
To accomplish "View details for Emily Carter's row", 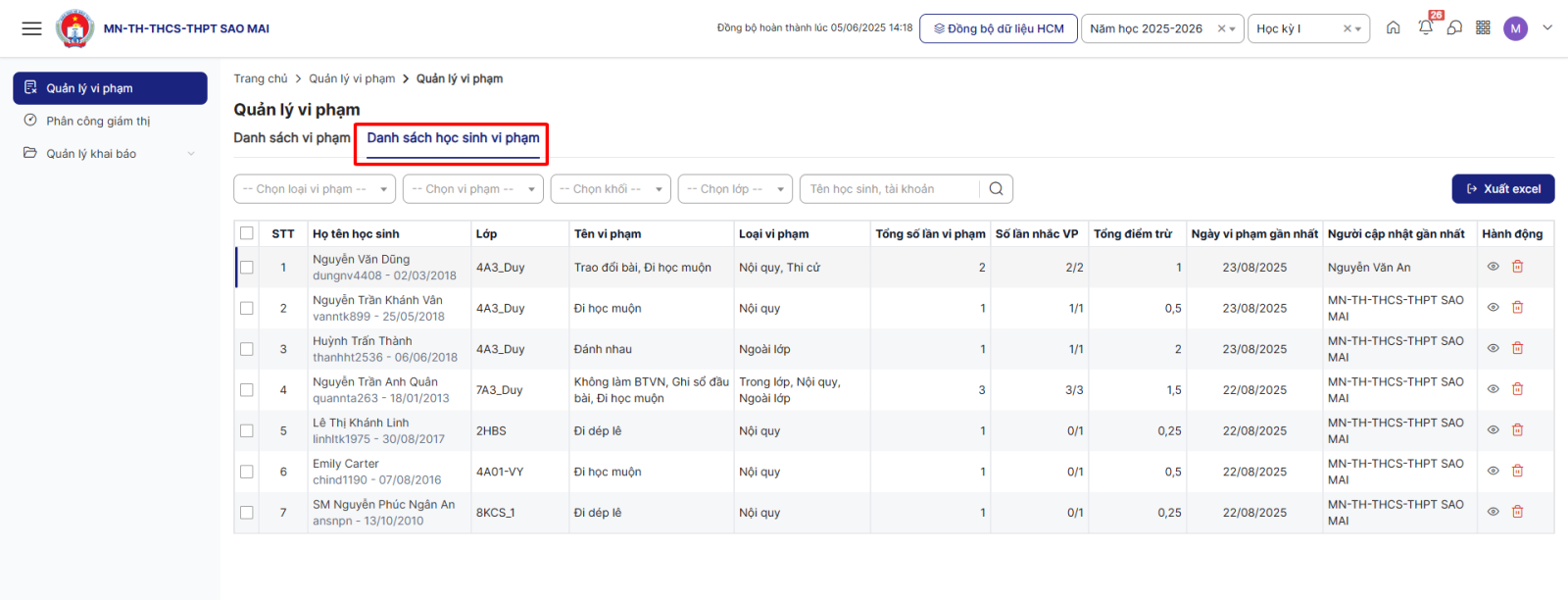I will click(1493, 472).
